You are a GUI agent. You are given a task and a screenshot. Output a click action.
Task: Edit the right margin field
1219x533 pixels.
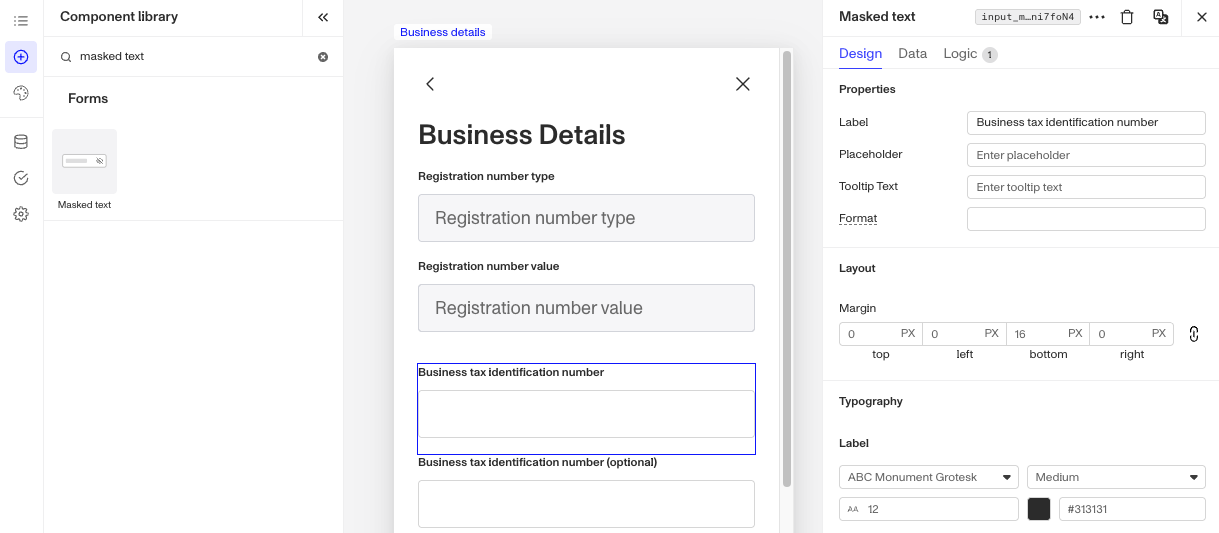tap(1132, 334)
